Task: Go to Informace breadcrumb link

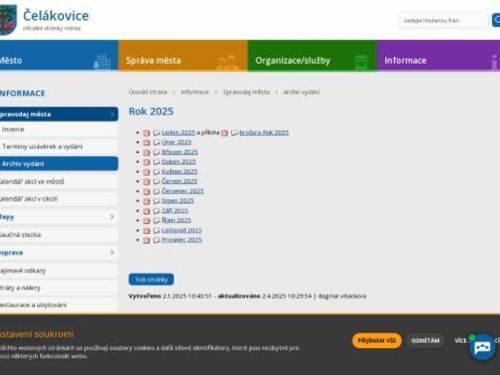Action: click(195, 92)
